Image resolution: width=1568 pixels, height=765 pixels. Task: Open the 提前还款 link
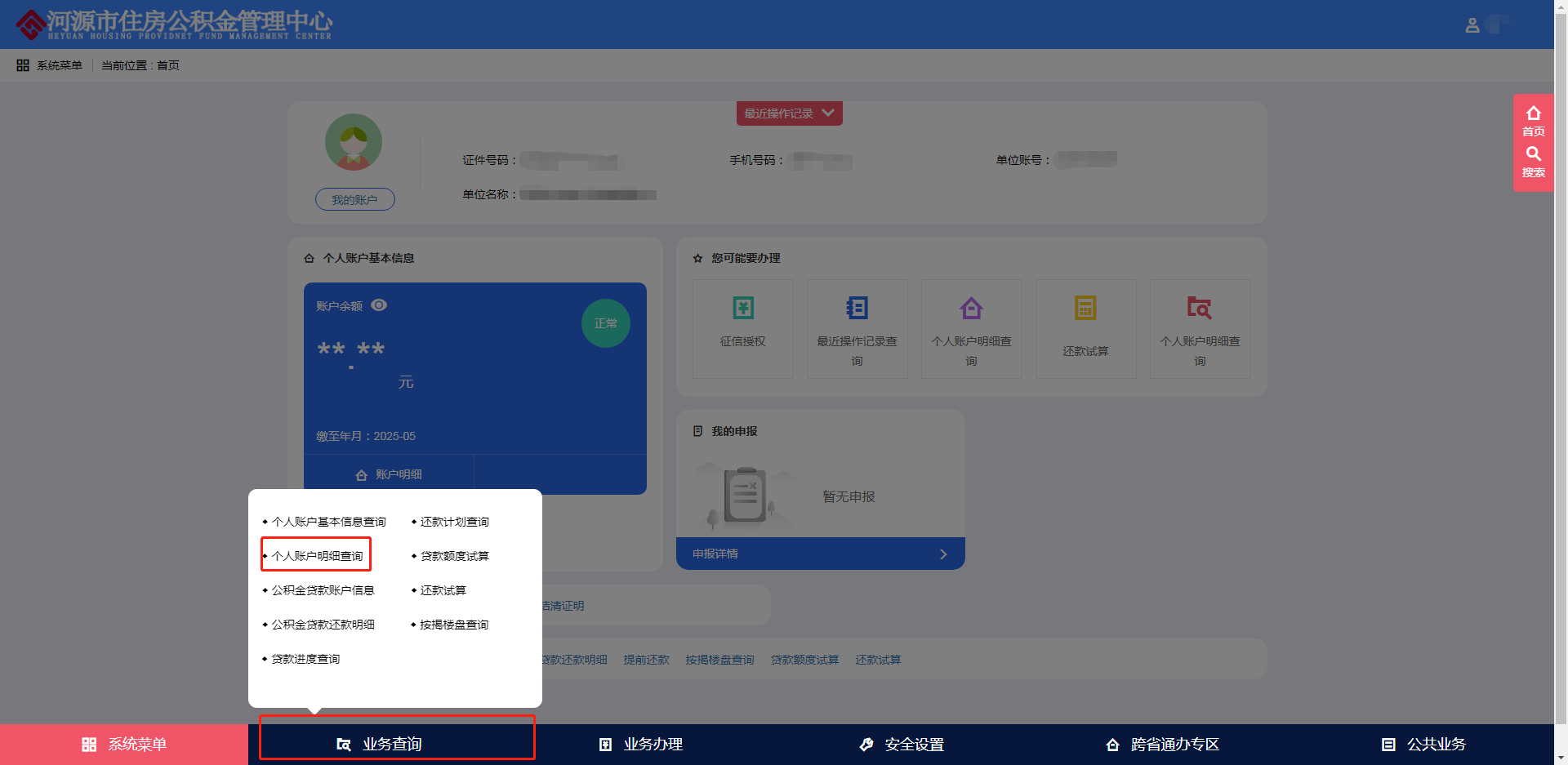pyautogui.click(x=646, y=659)
